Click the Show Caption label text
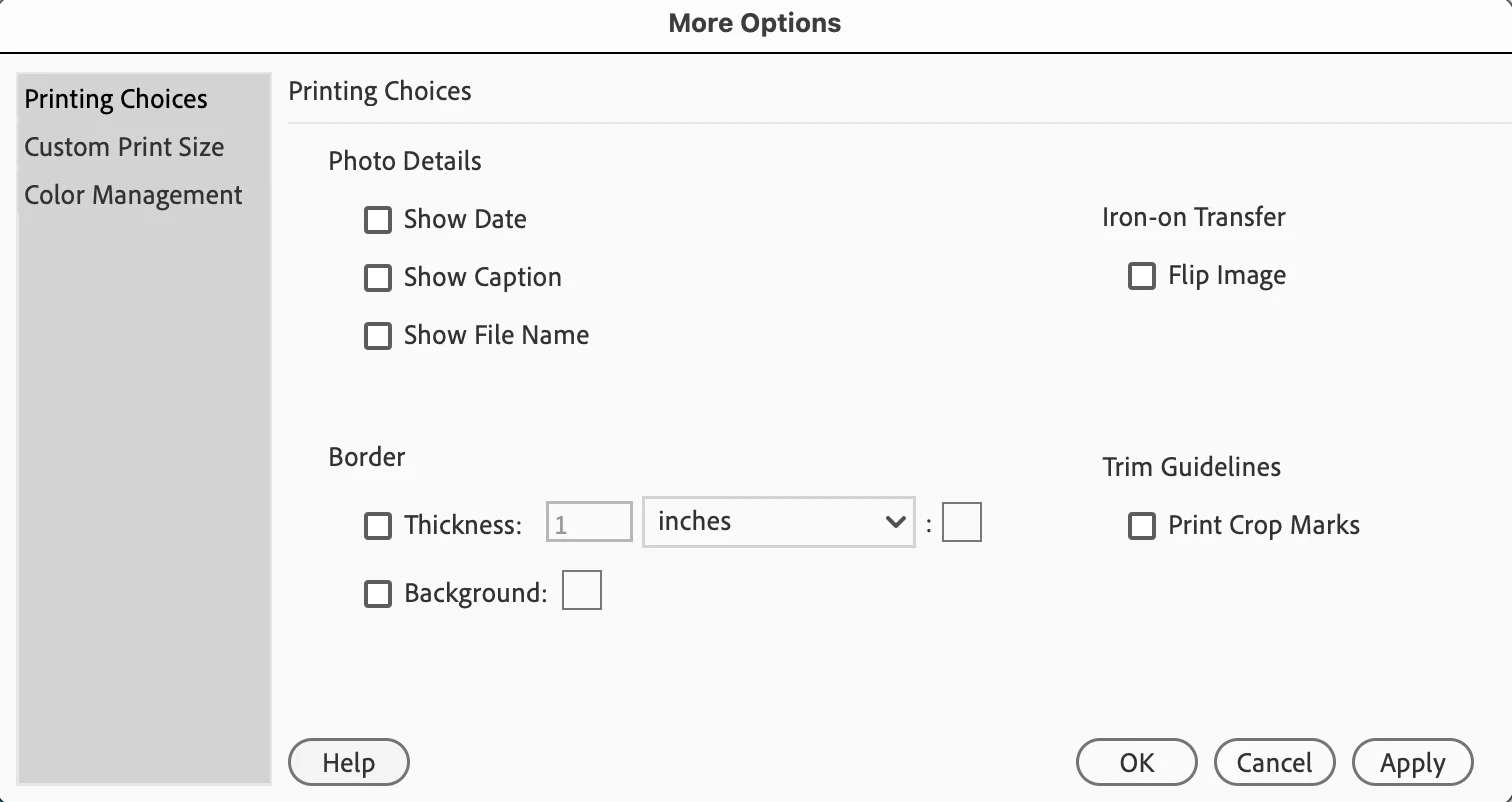This screenshot has height=802, width=1512. pos(482,278)
